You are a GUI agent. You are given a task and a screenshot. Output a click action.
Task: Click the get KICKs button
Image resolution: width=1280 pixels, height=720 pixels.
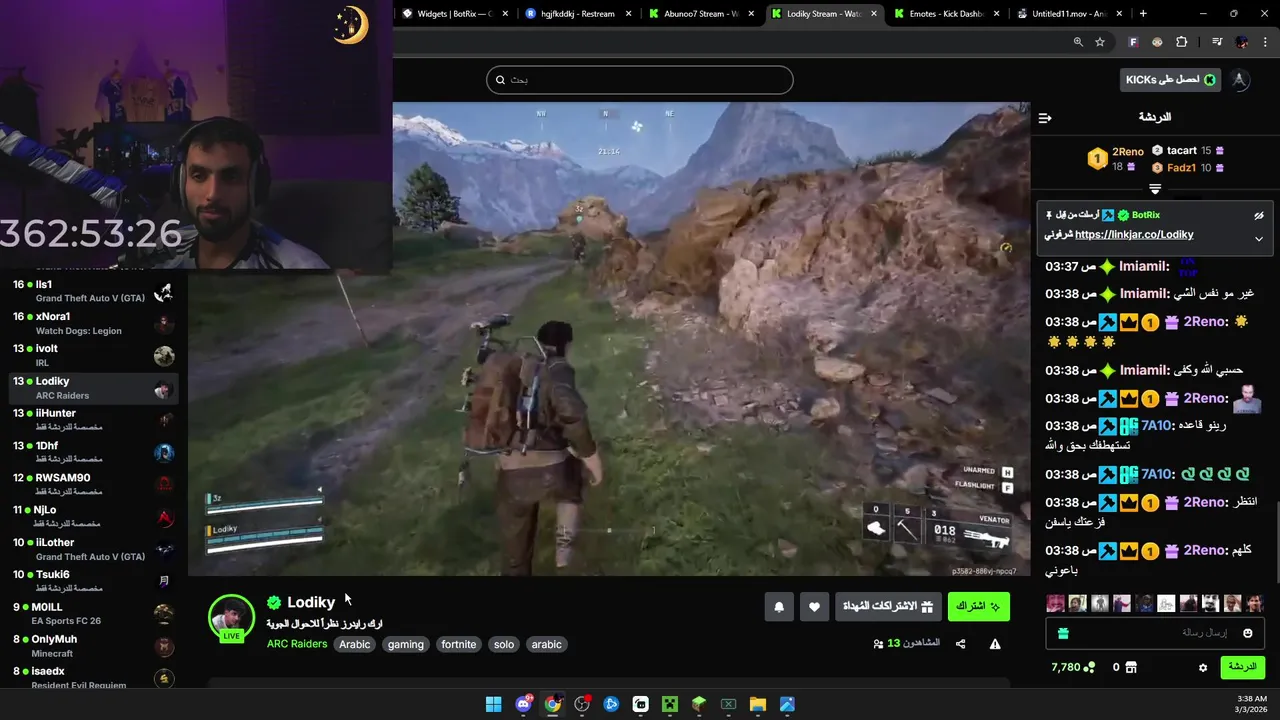coord(1171,80)
